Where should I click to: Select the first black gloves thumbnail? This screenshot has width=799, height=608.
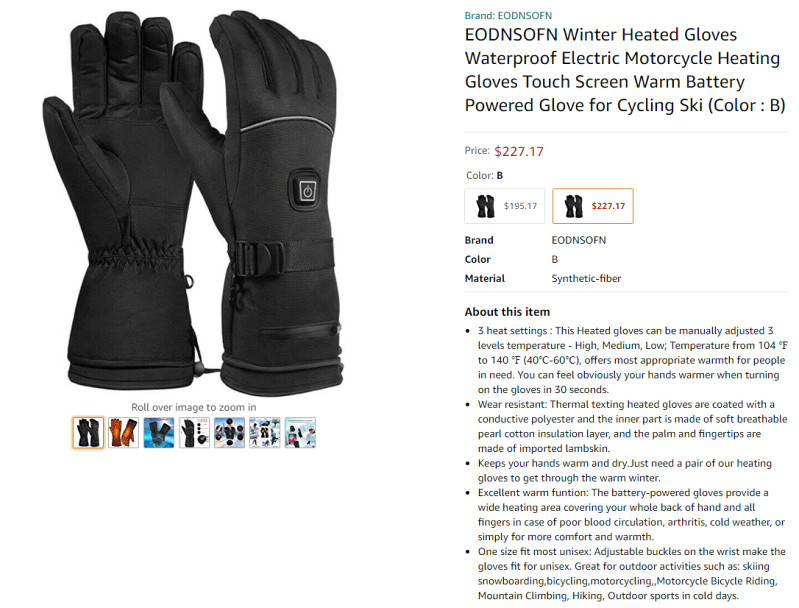(x=88, y=433)
